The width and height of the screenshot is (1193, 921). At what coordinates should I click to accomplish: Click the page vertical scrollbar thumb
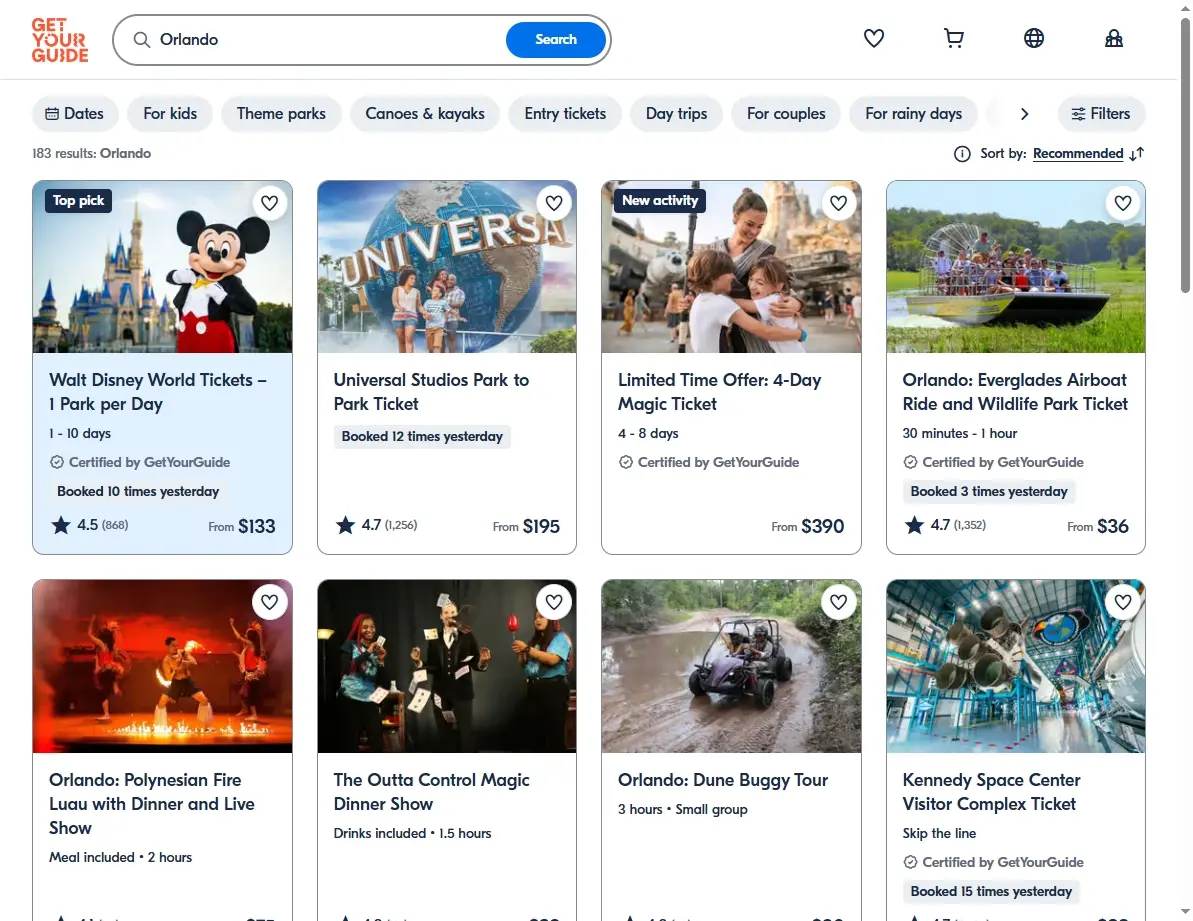pyautogui.click(x=1185, y=156)
